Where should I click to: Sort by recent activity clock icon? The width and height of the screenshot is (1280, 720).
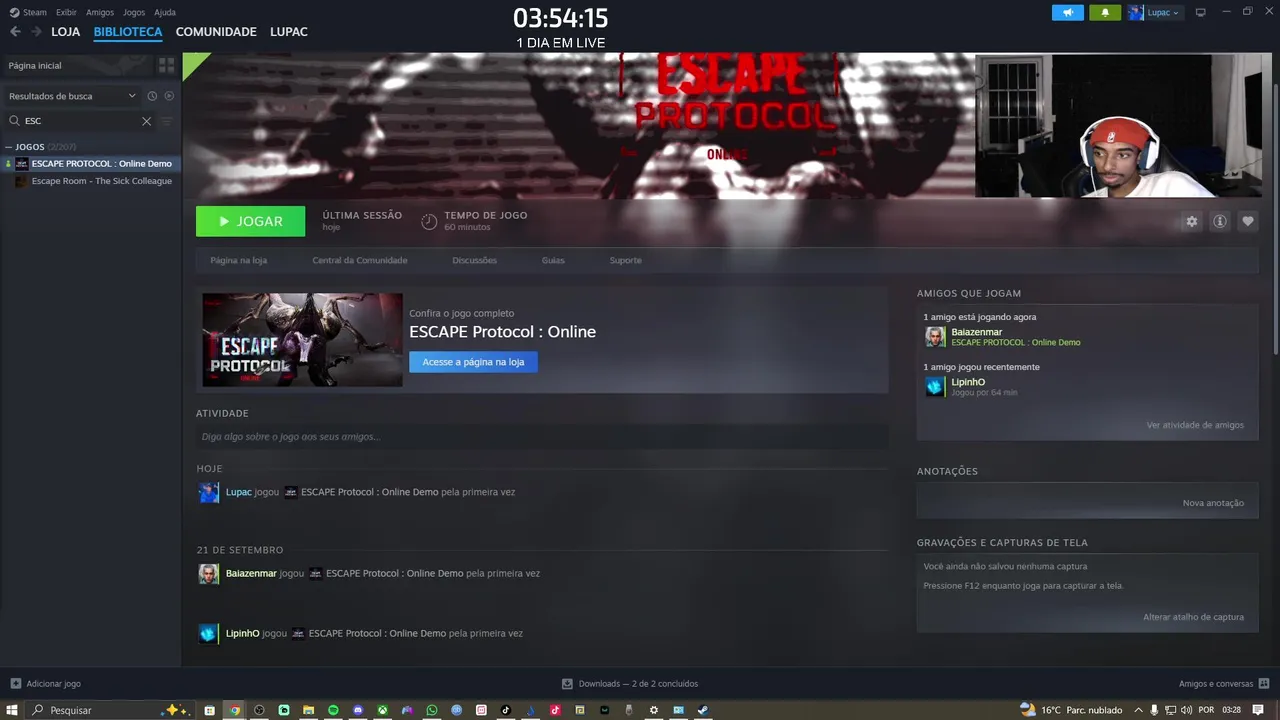(152, 96)
